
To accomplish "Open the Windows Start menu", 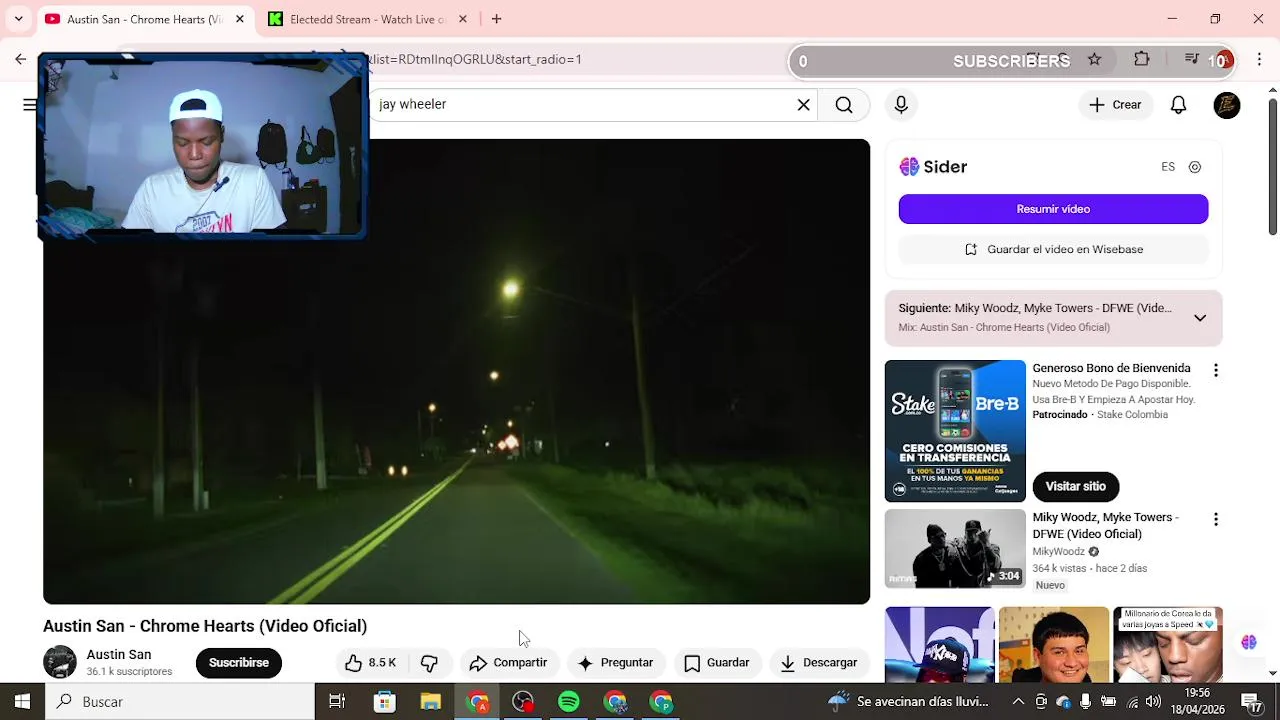I will [22, 702].
